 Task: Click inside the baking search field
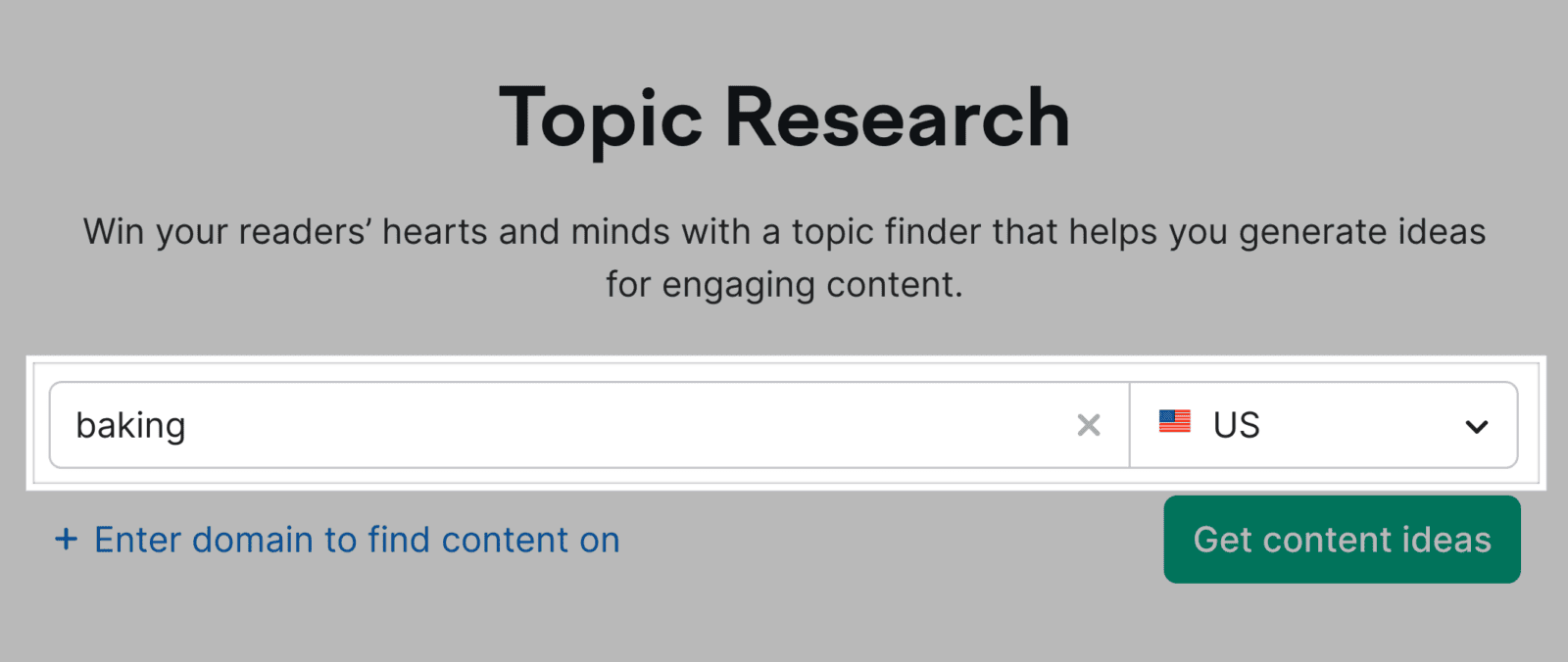pyautogui.click(x=490, y=425)
